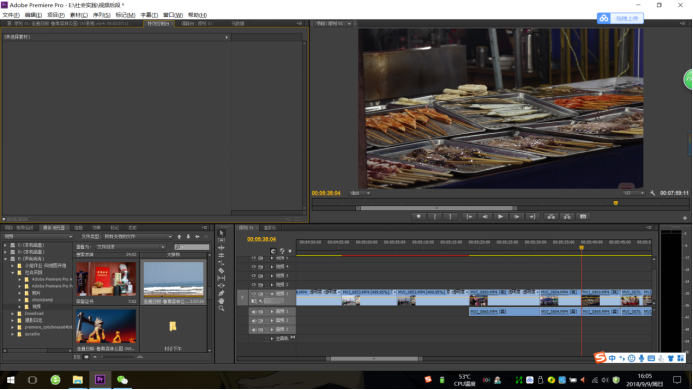The image size is (693, 390).
Task: Expand the master audio track
Action: [x=272, y=339]
